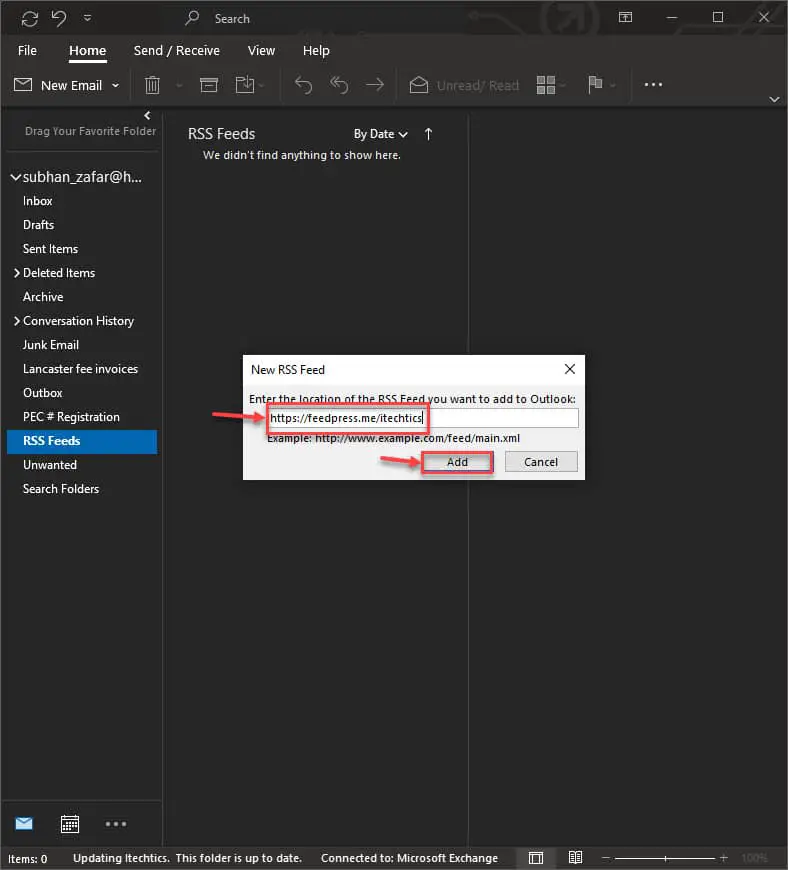The height and width of the screenshot is (870, 788).
Task: Open the Send / Receive tab
Action: (176, 50)
